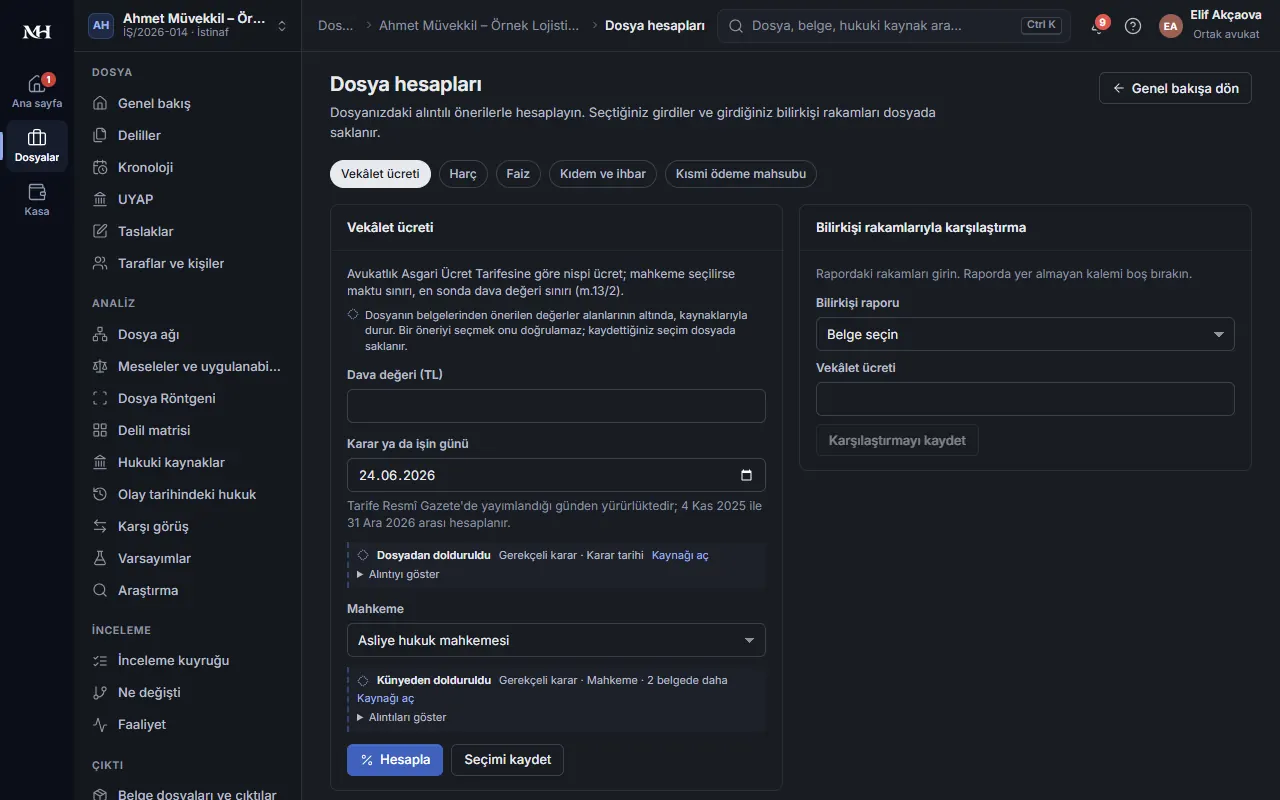Open Dosya Röntgeni in the sidebar
The width and height of the screenshot is (1280, 800).
187,398
